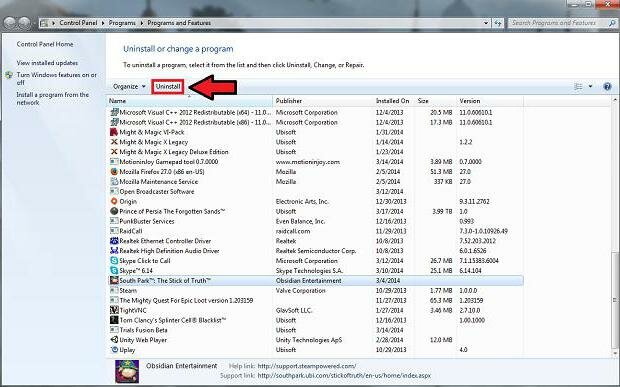Screen dimensions: 620x387
Task: Open the Organize dropdown menu
Action: pos(129,87)
